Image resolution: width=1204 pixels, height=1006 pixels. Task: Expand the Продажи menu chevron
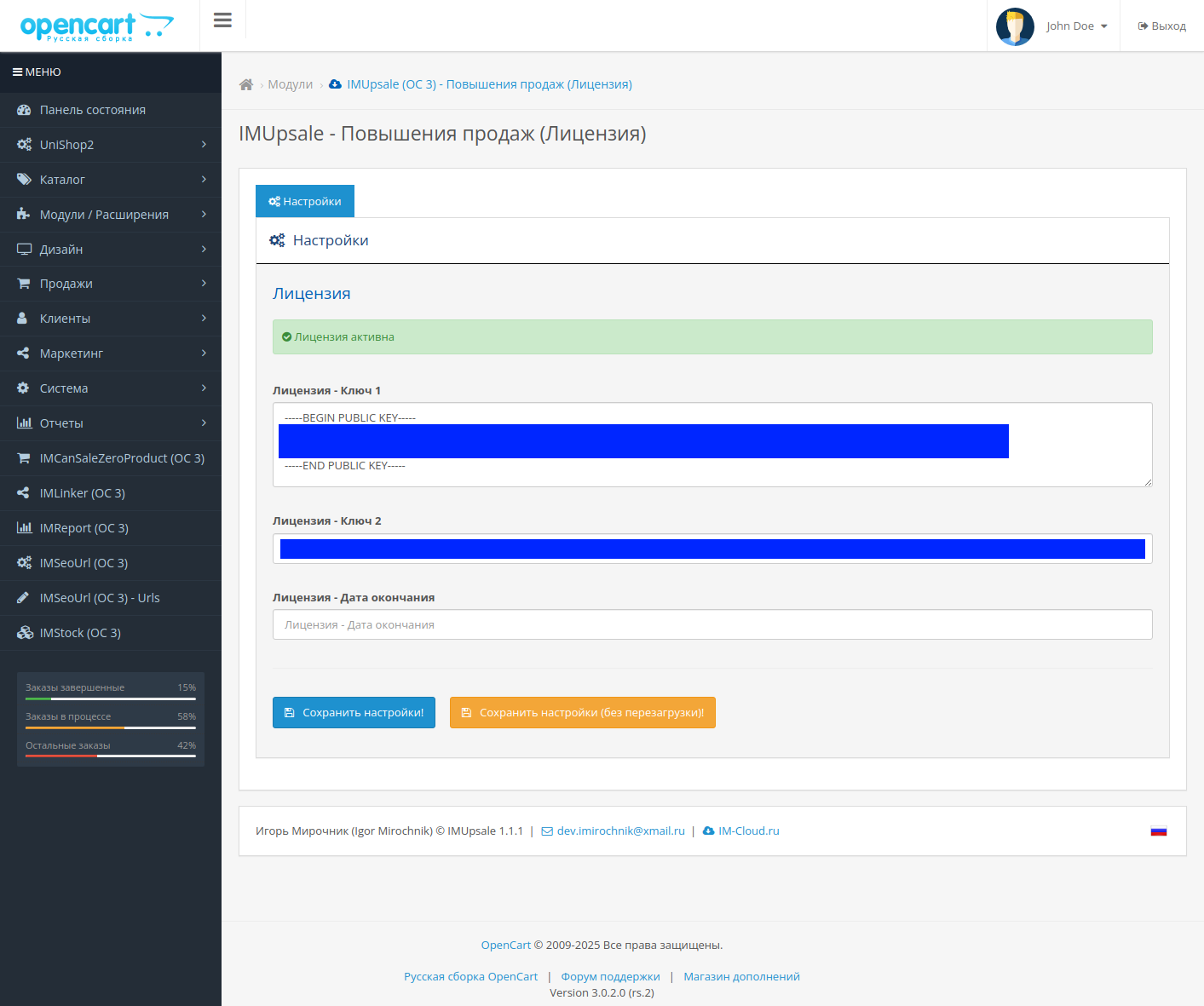tap(204, 284)
